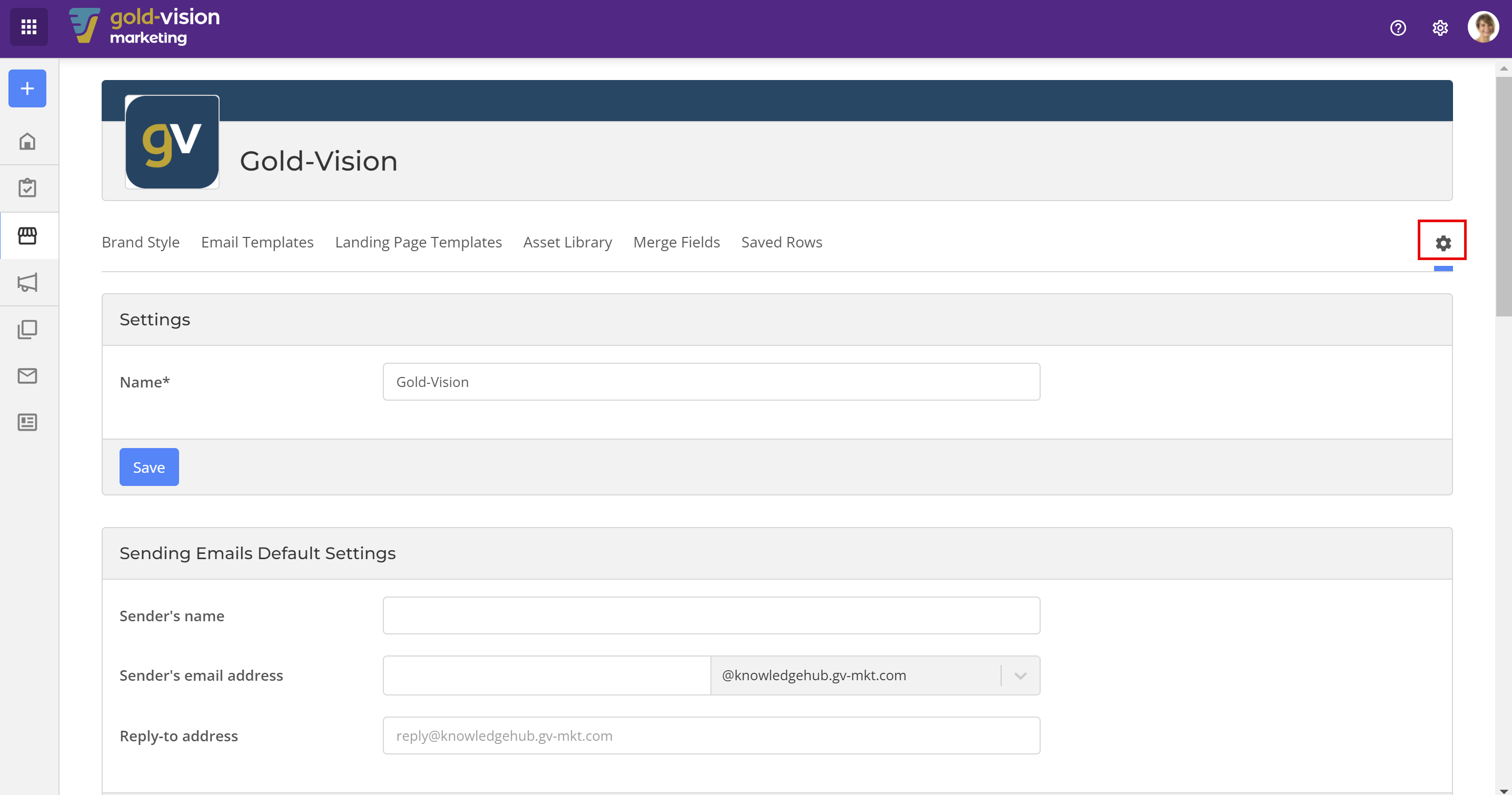Click the scrollbar down arrow
This screenshot has height=795, width=1512.
1504,790
